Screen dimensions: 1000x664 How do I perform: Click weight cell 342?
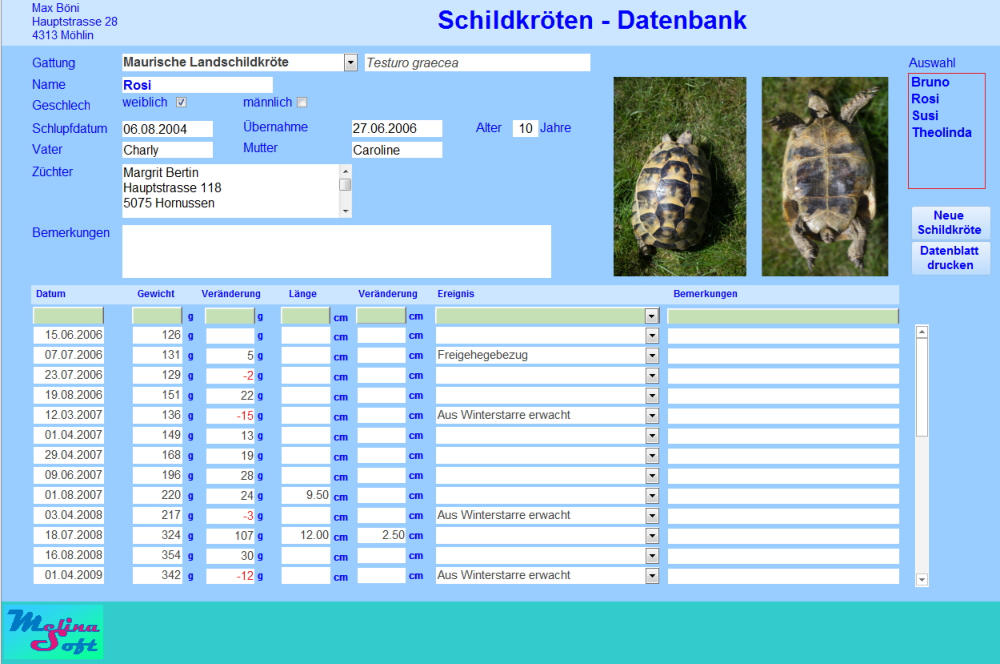(x=158, y=576)
